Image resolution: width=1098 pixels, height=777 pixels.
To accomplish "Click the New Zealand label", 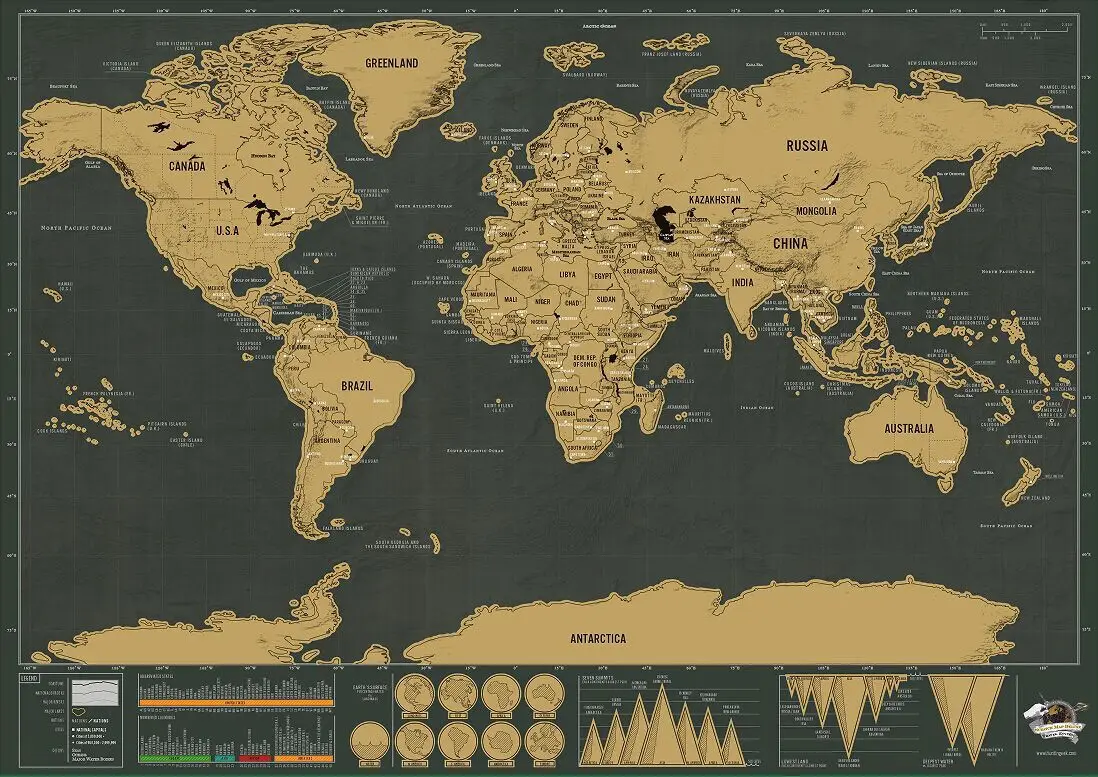I will pyautogui.click(x=1035, y=498).
